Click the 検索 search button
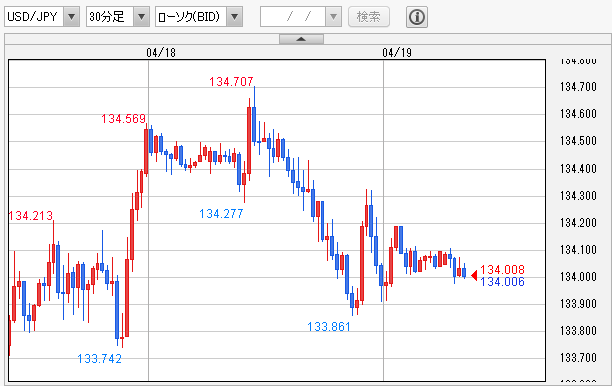The width and height of the screenshot is (612, 386). [x=369, y=17]
